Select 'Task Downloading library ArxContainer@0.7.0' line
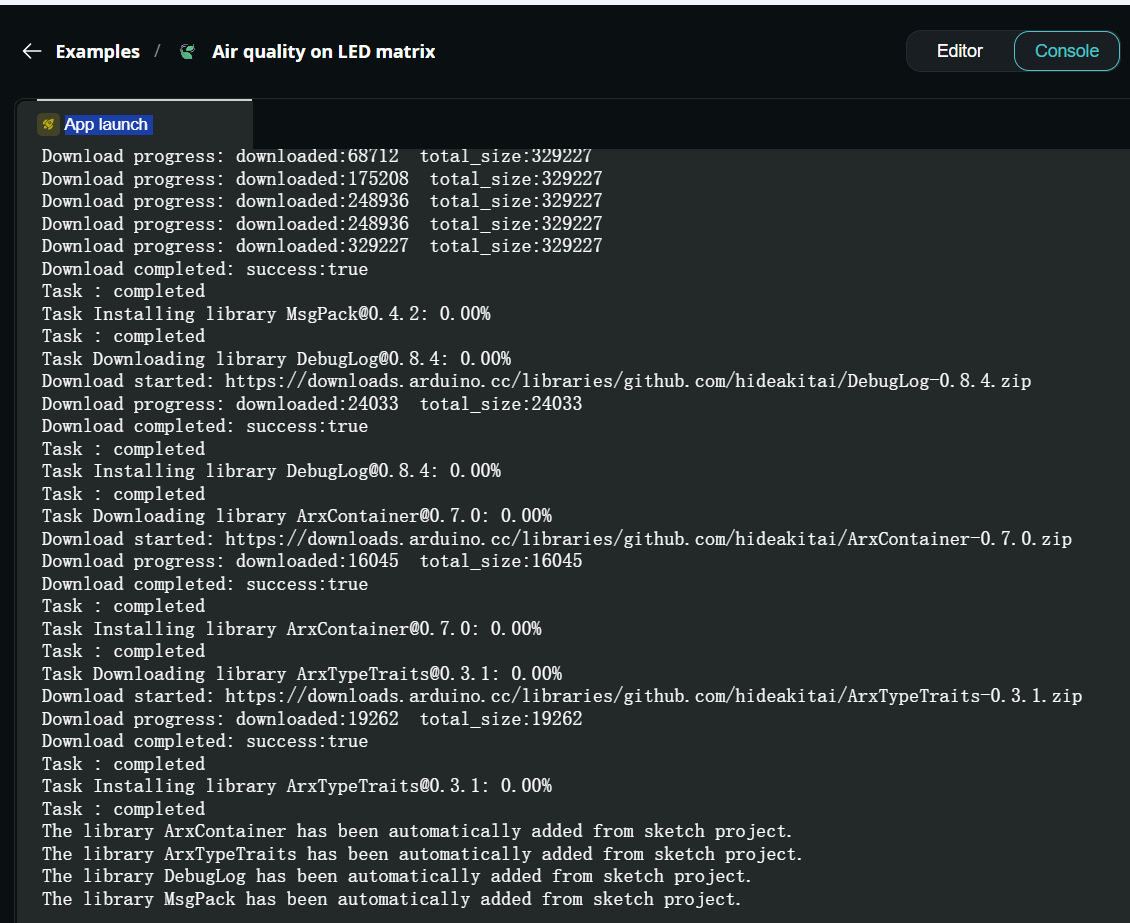Screen dimensions: 1130x923 click(297, 516)
